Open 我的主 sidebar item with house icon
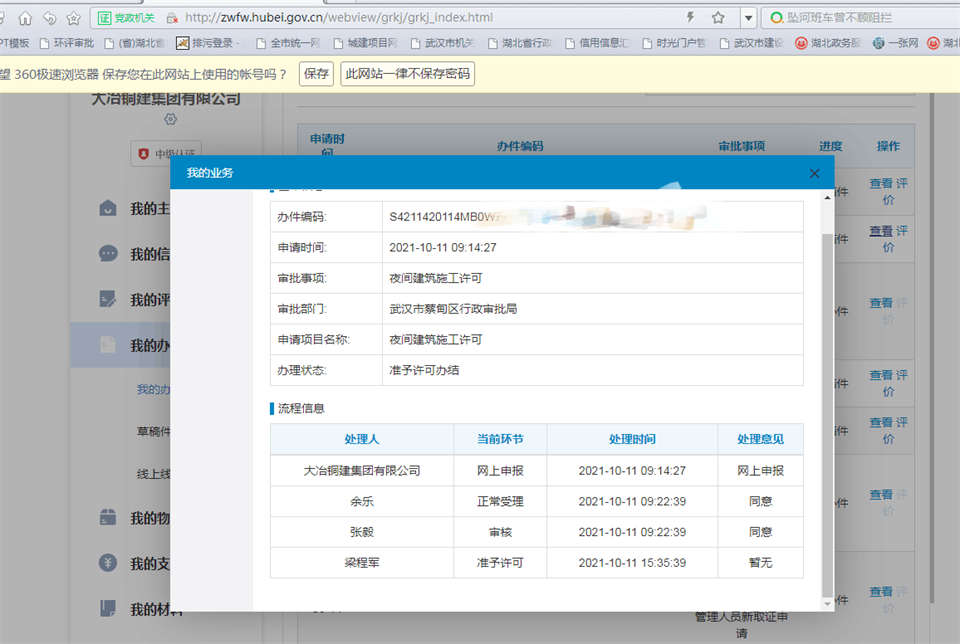 (134, 209)
